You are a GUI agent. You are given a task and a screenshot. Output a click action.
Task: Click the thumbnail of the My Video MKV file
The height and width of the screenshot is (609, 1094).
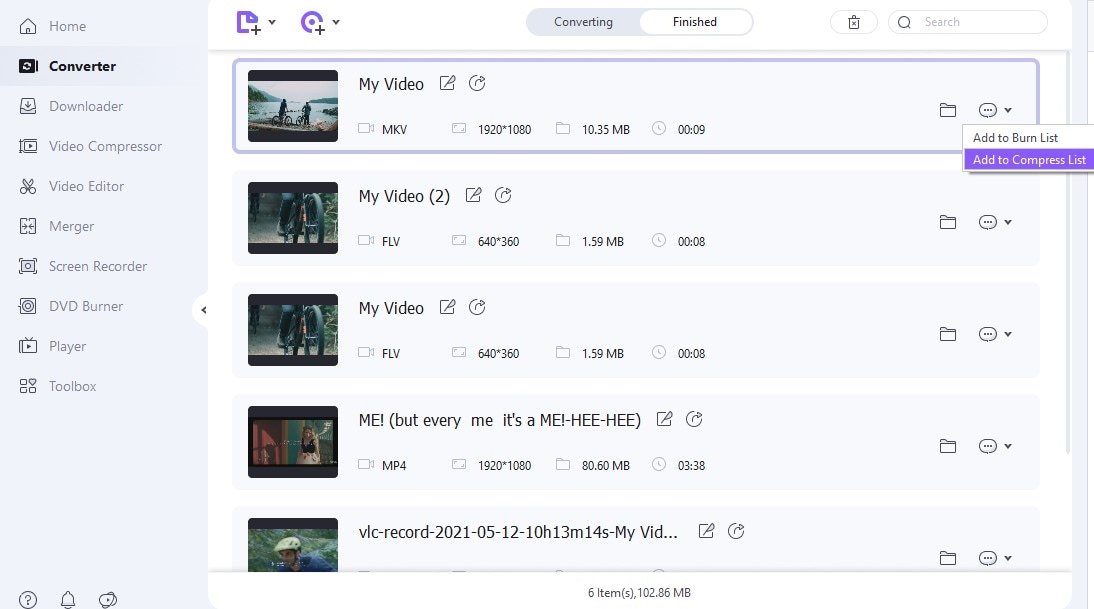293,106
